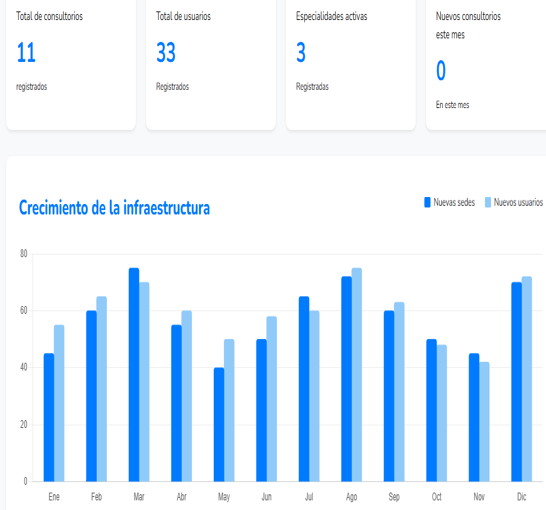The width and height of the screenshot is (546, 510).
Task: Click the Jul light blue Nuevos usuarios bar
Action: pyautogui.click(x=314, y=396)
